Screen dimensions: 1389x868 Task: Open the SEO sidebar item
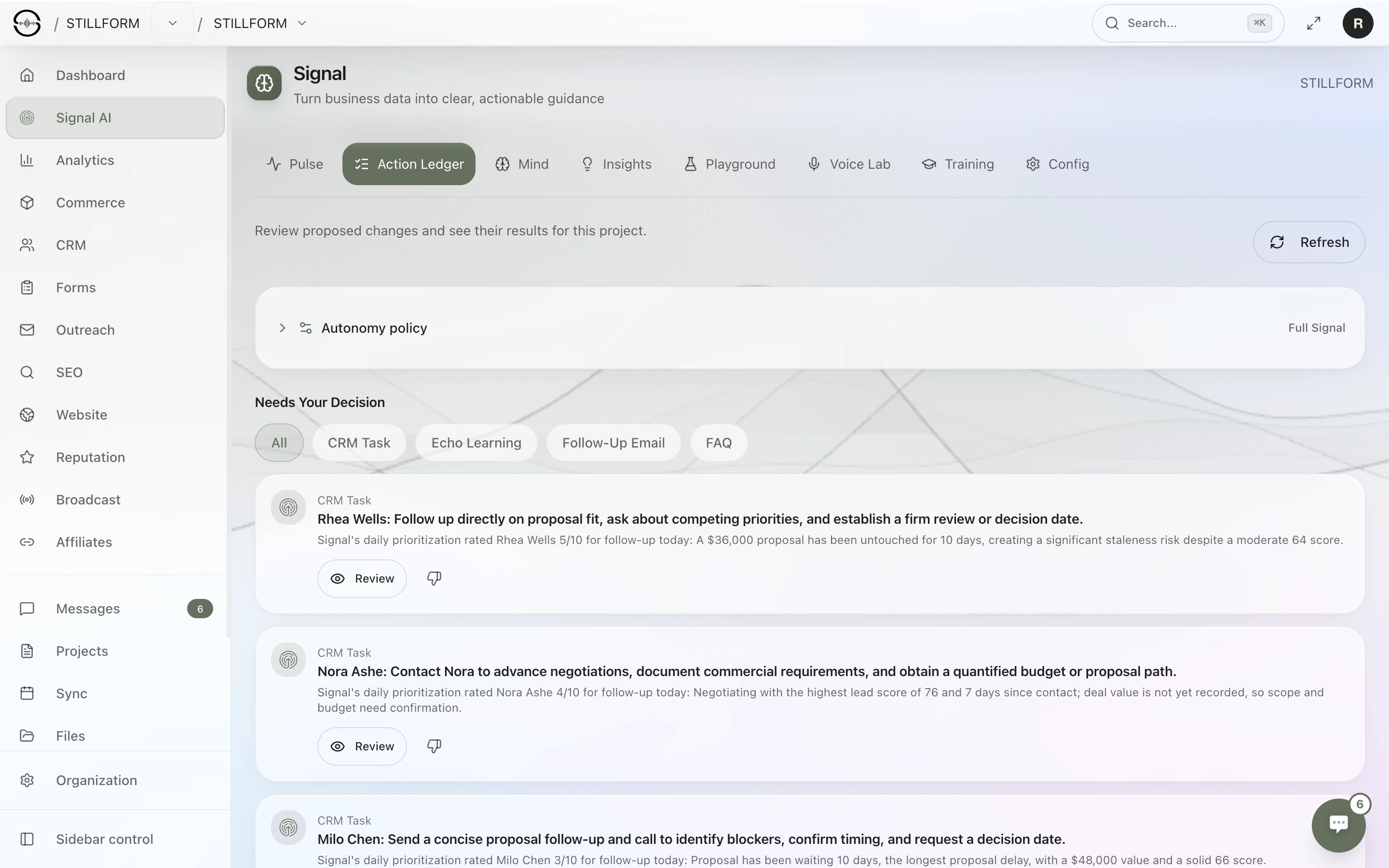115,373
